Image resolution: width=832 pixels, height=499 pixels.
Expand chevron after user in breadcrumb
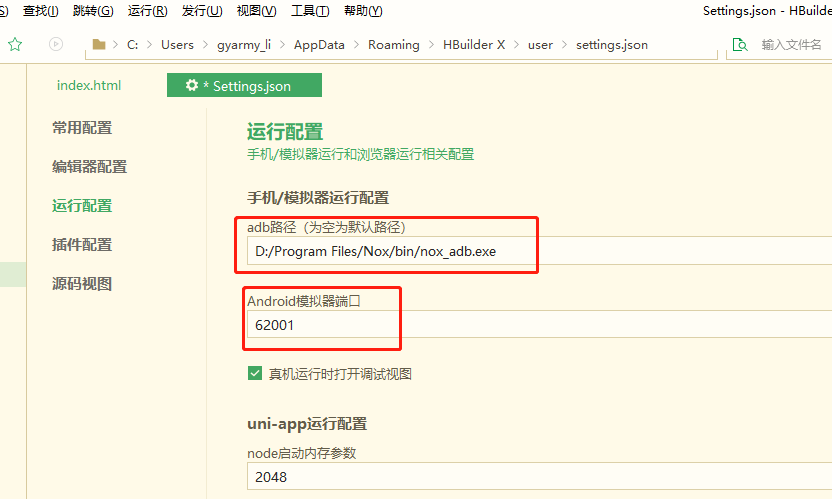565,45
